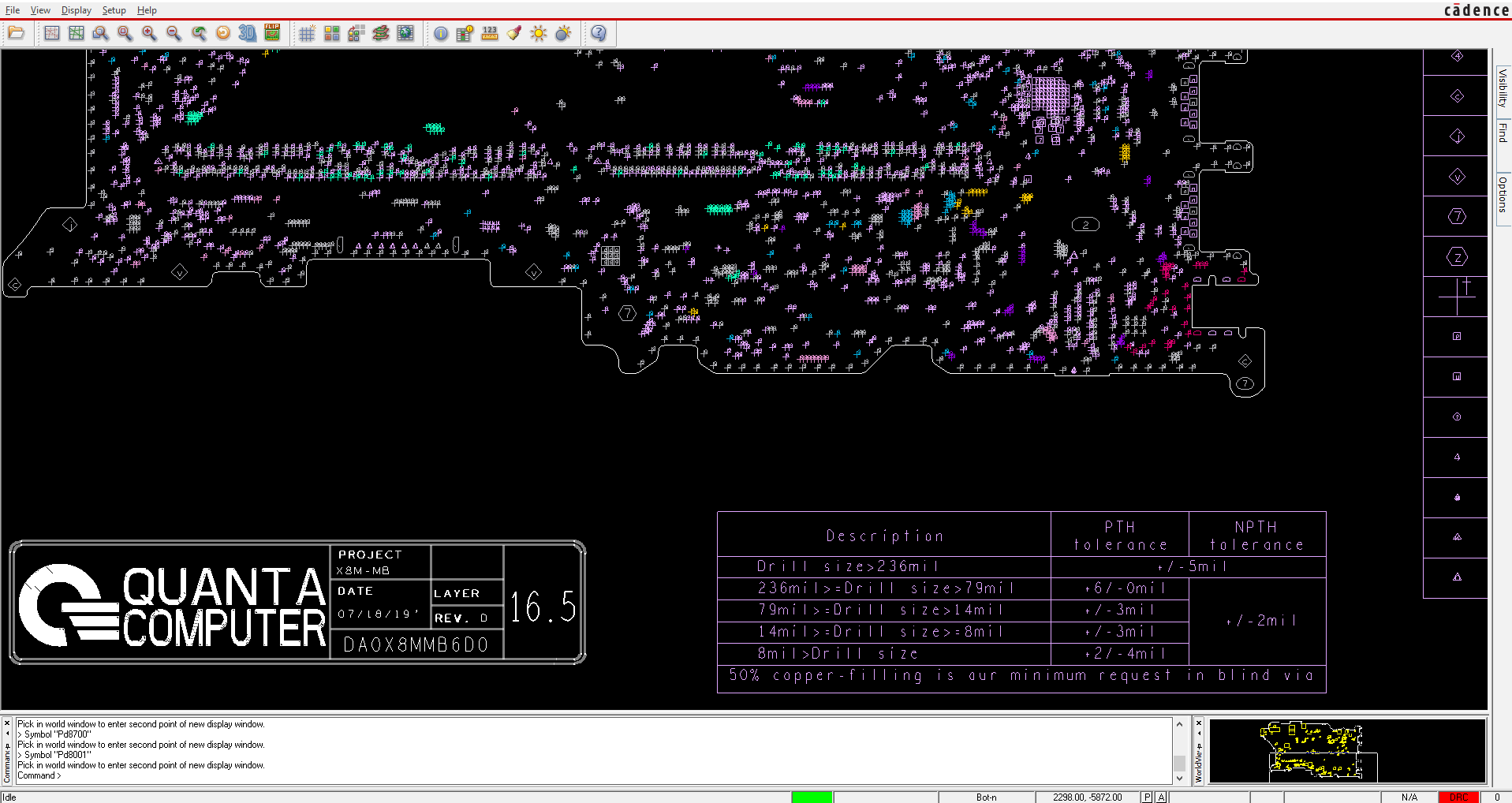Click the Open file folder icon

(17, 33)
